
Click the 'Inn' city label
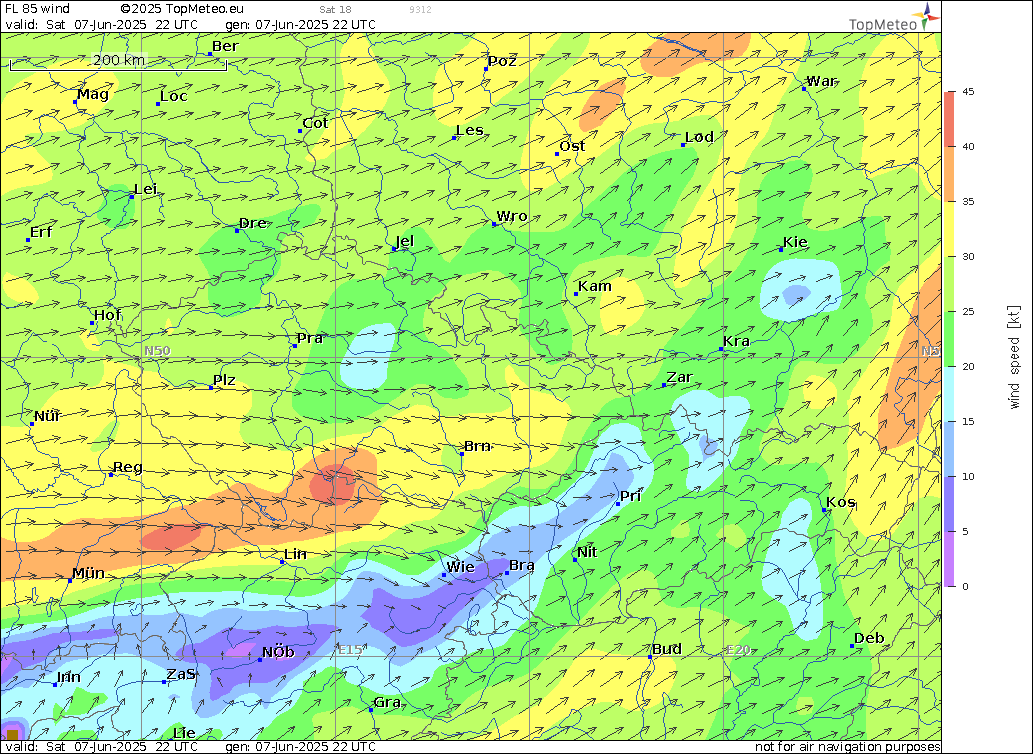(69, 678)
